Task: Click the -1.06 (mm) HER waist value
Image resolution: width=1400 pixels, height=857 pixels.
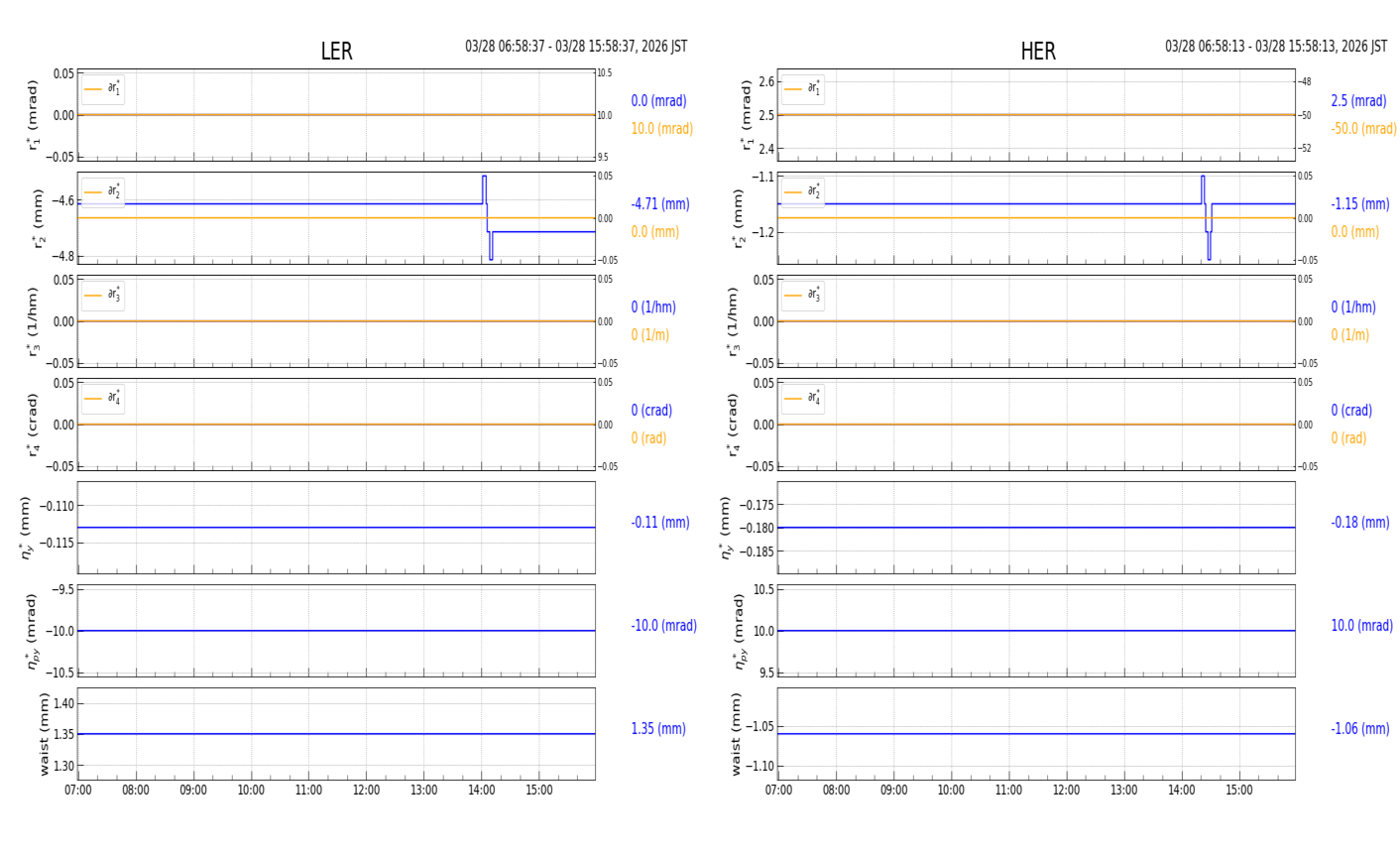Action: [1359, 729]
